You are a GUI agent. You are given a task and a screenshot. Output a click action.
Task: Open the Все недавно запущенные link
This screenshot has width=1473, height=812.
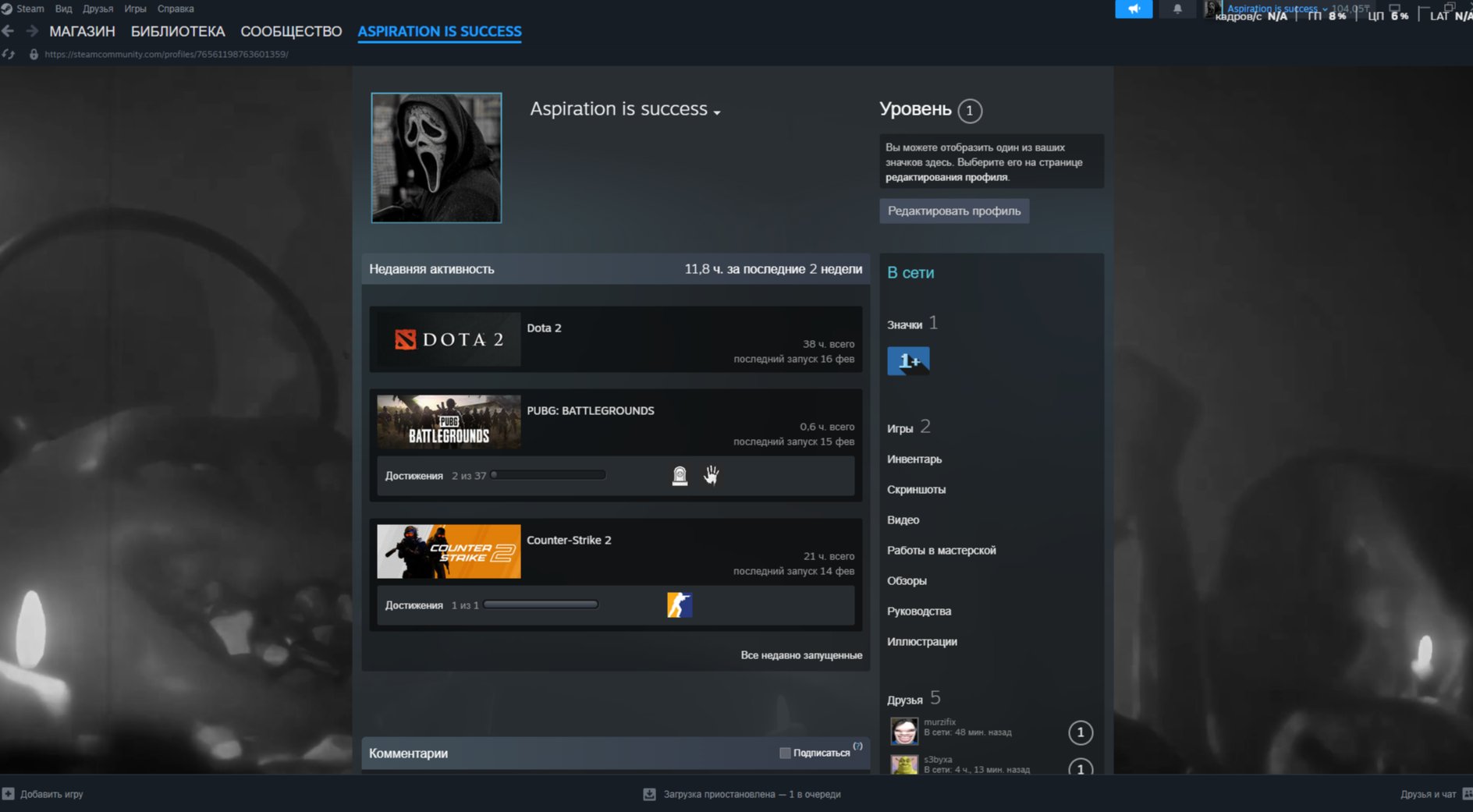click(801, 655)
